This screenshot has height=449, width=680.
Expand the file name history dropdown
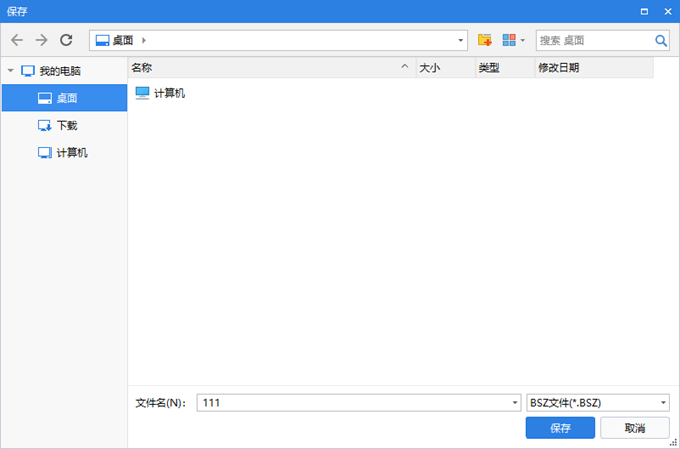(x=514, y=402)
